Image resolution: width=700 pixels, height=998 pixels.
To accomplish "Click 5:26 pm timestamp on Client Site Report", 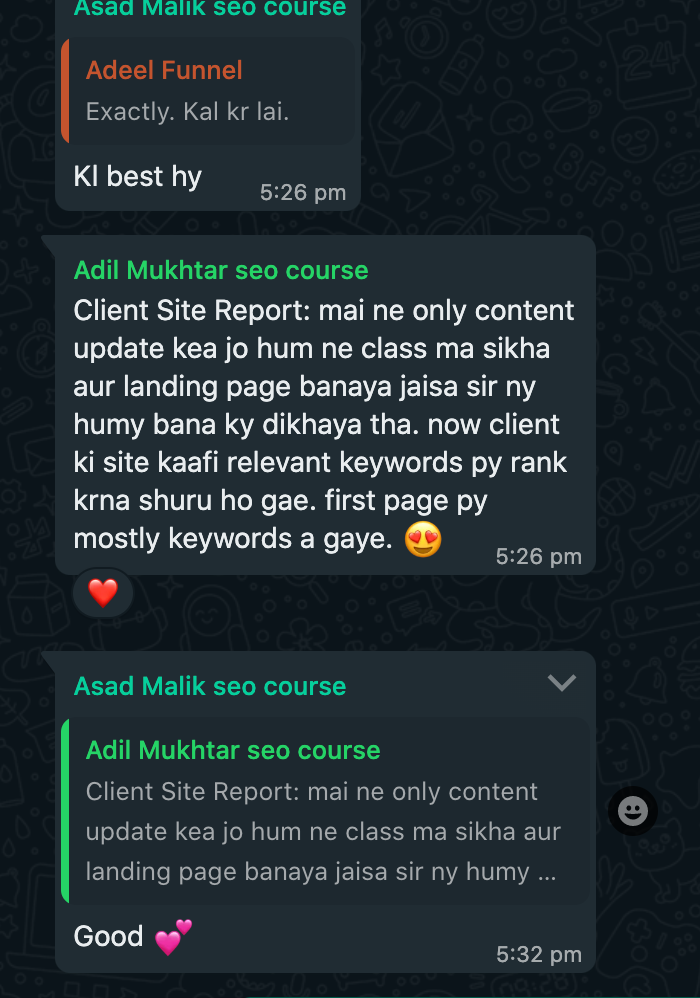I will point(538,556).
